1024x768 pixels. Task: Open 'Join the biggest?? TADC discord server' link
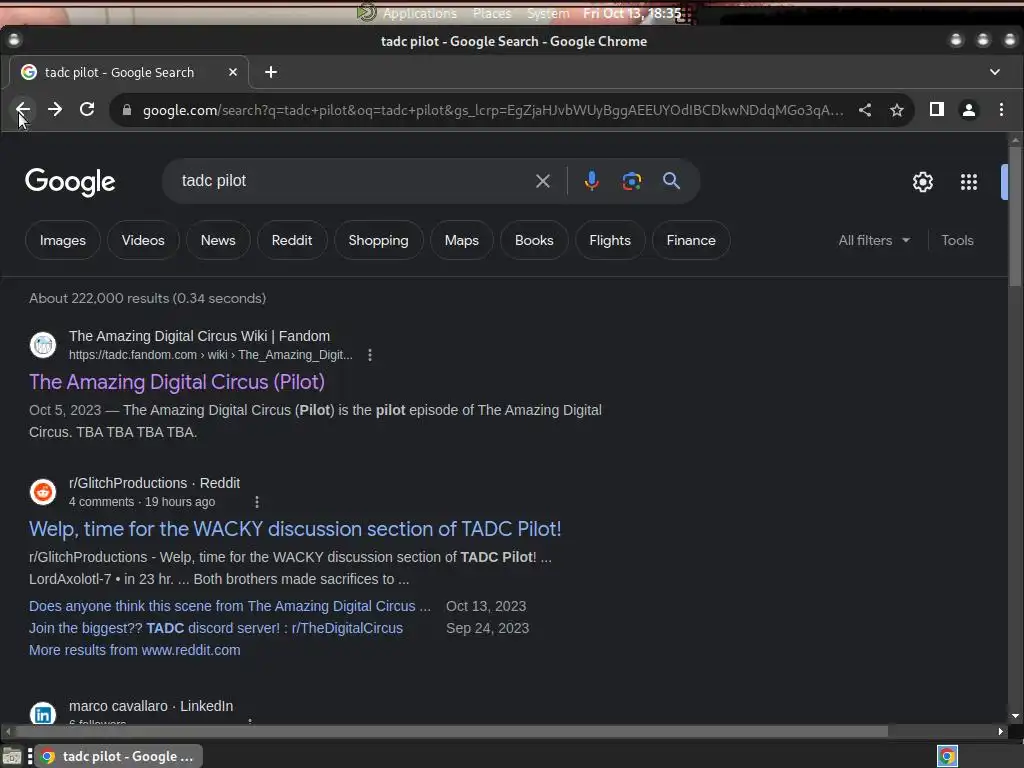pyautogui.click(x=216, y=628)
